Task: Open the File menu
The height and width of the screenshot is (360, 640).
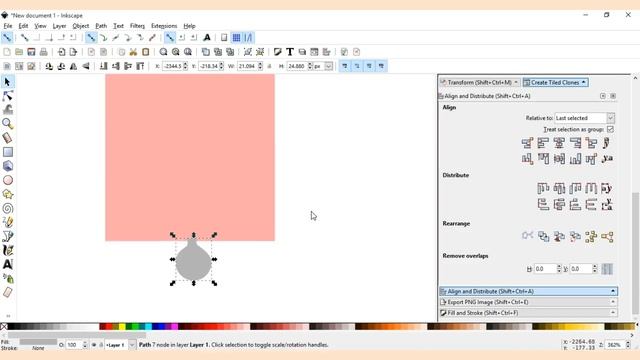Action: click(8, 26)
